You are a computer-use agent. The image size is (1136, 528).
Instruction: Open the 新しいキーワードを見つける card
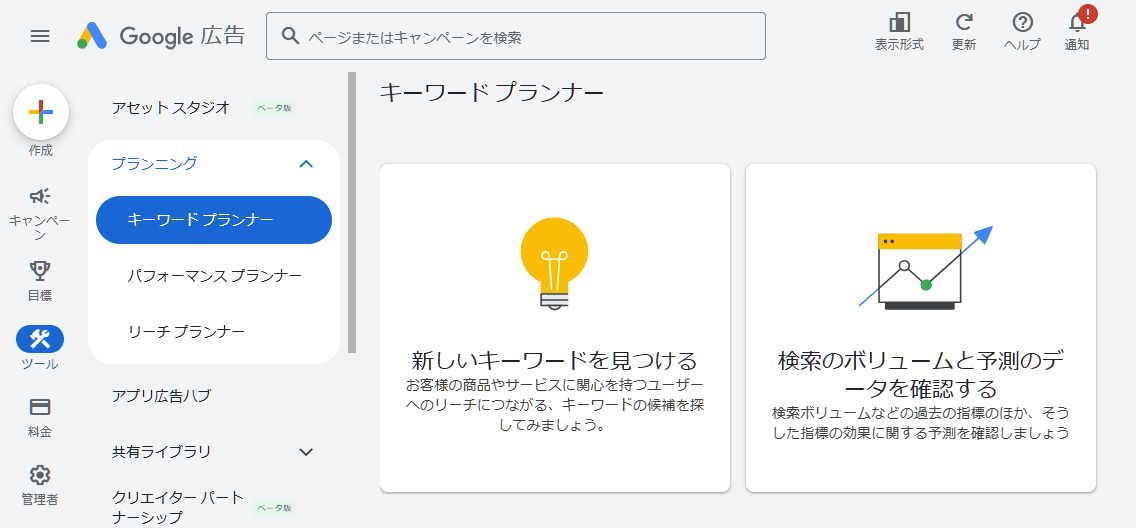pyautogui.click(x=555, y=328)
